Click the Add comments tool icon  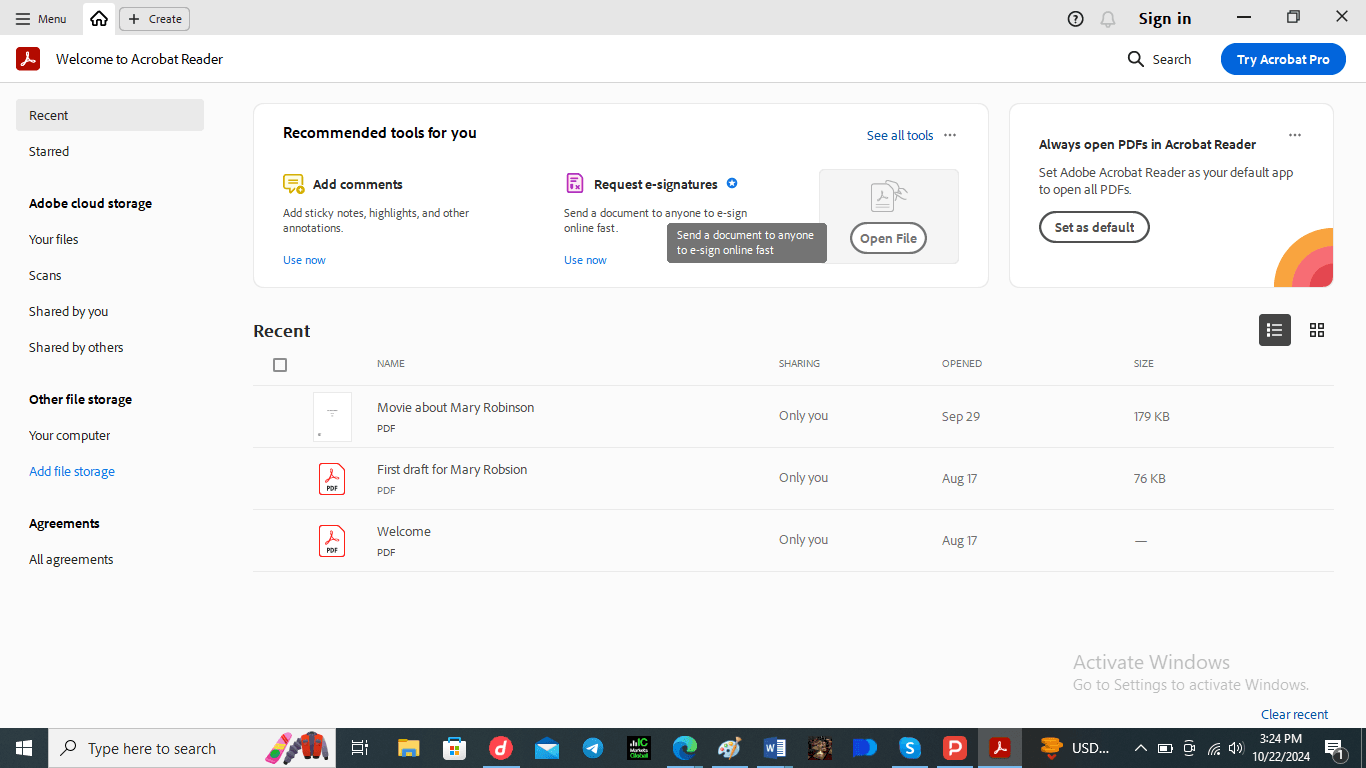click(x=293, y=184)
